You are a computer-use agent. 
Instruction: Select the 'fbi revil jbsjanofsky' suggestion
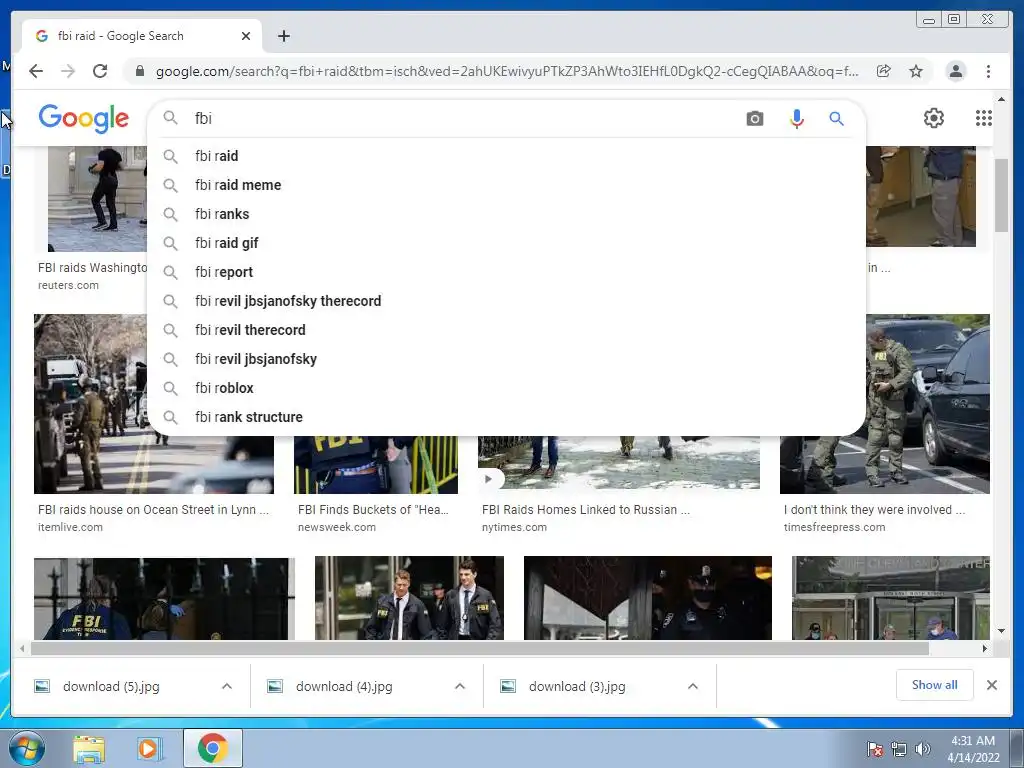tap(506, 359)
